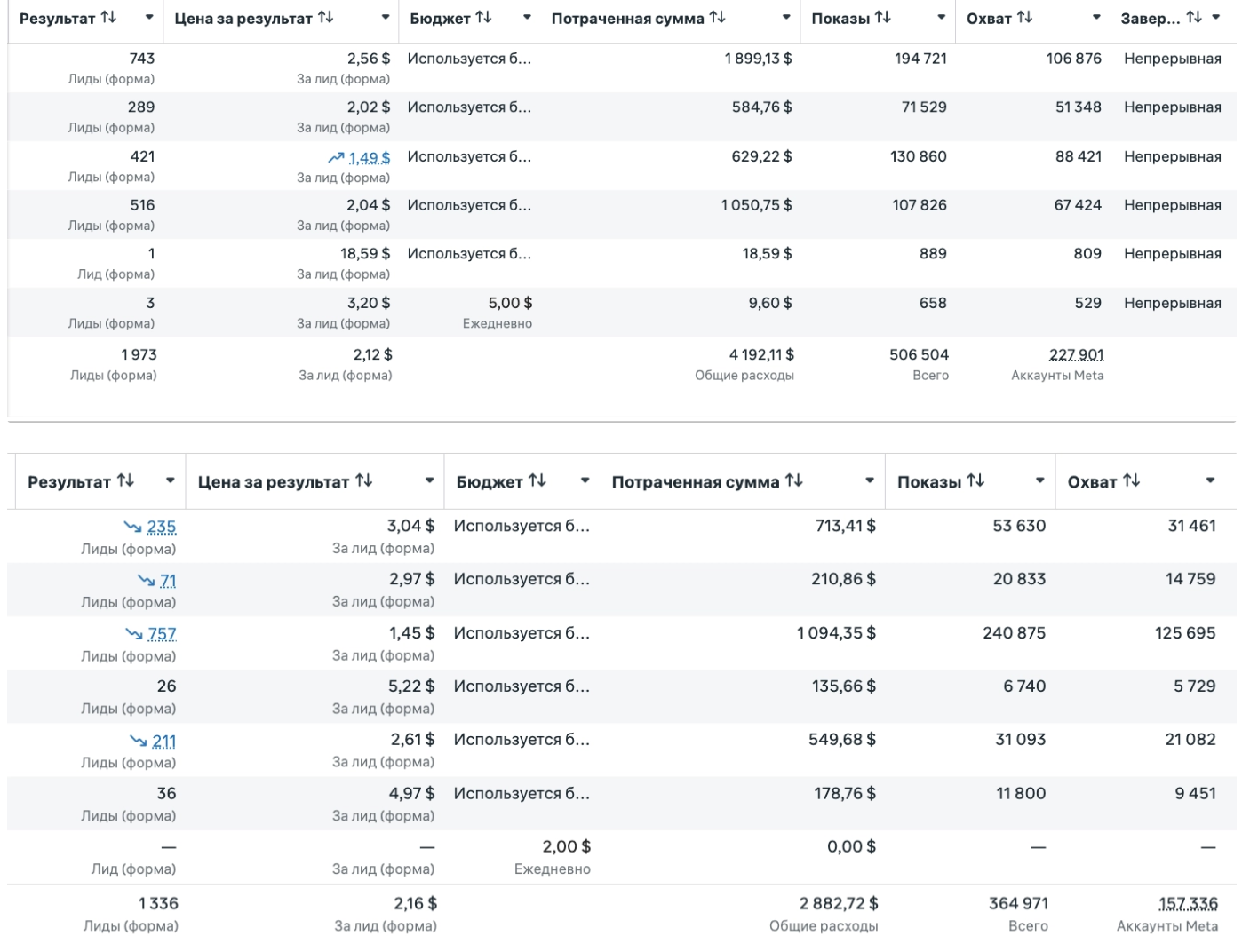Select the 106 876 reach cell
The height and width of the screenshot is (952, 1258).
(1074, 59)
